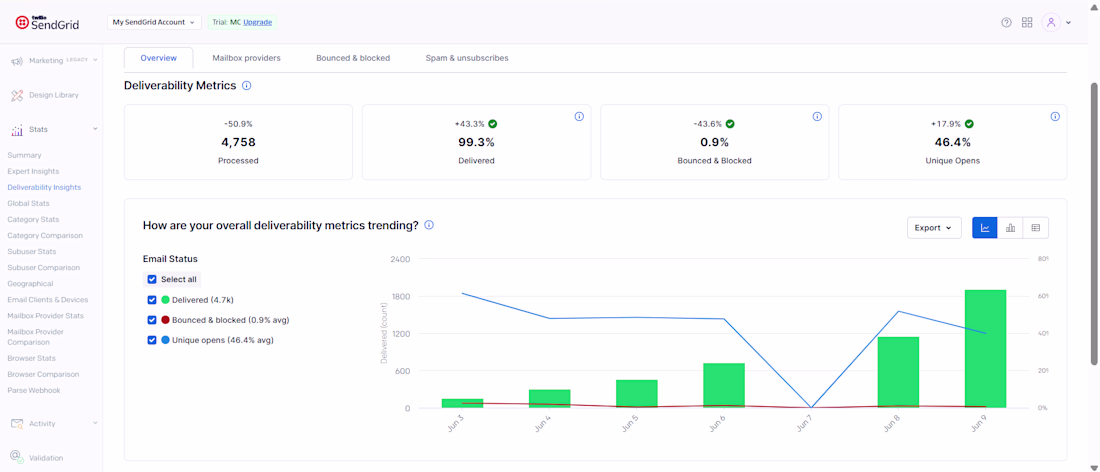
Task: Collapse the Stats sidebar section
Action: point(95,129)
